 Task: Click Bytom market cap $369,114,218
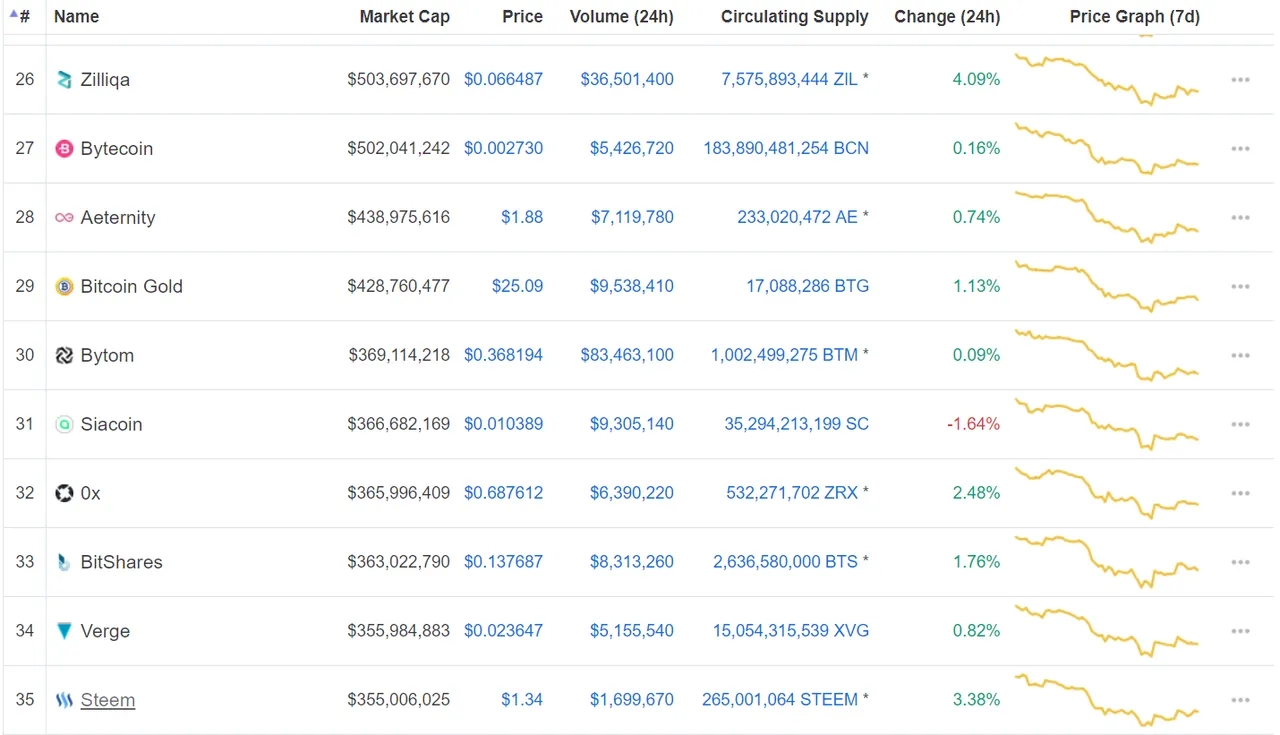tap(399, 355)
